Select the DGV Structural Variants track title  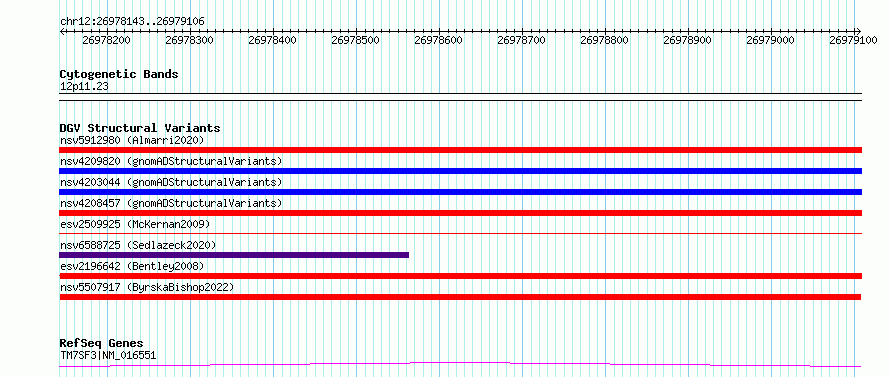(140, 128)
